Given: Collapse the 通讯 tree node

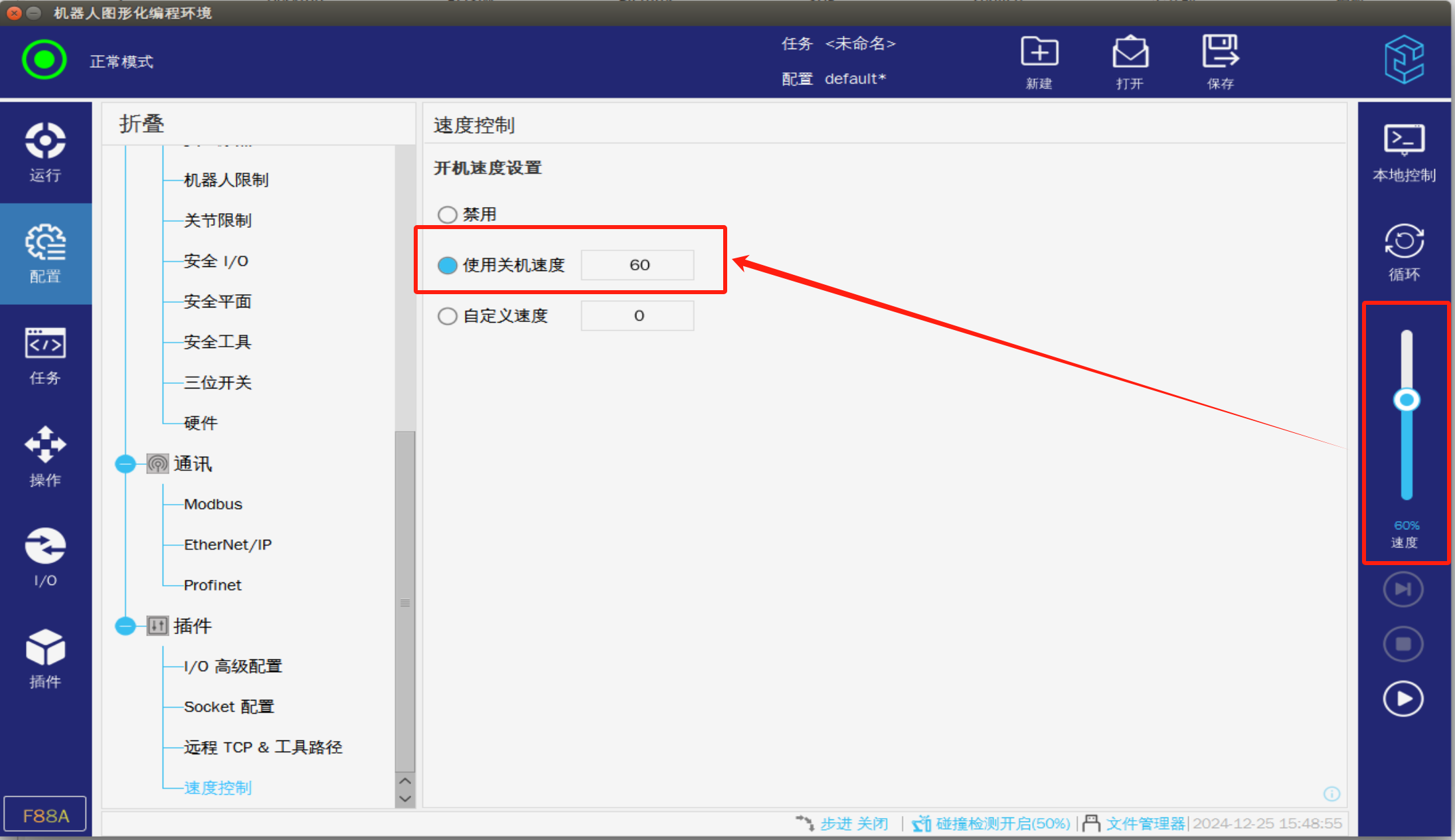Looking at the screenshot, I should click(x=125, y=463).
